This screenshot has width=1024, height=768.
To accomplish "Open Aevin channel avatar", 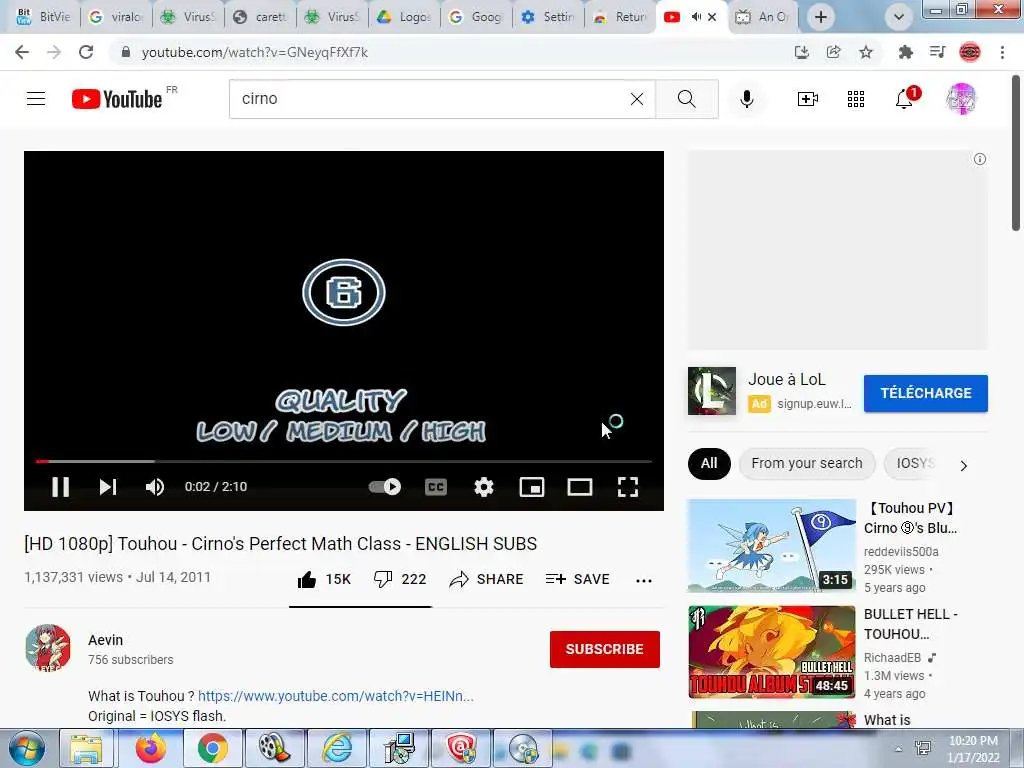I will (48, 648).
